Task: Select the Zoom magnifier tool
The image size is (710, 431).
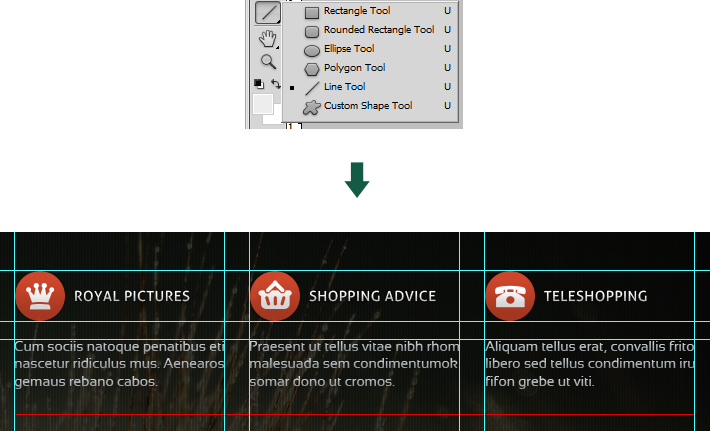Action: pyautogui.click(x=267, y=62)
